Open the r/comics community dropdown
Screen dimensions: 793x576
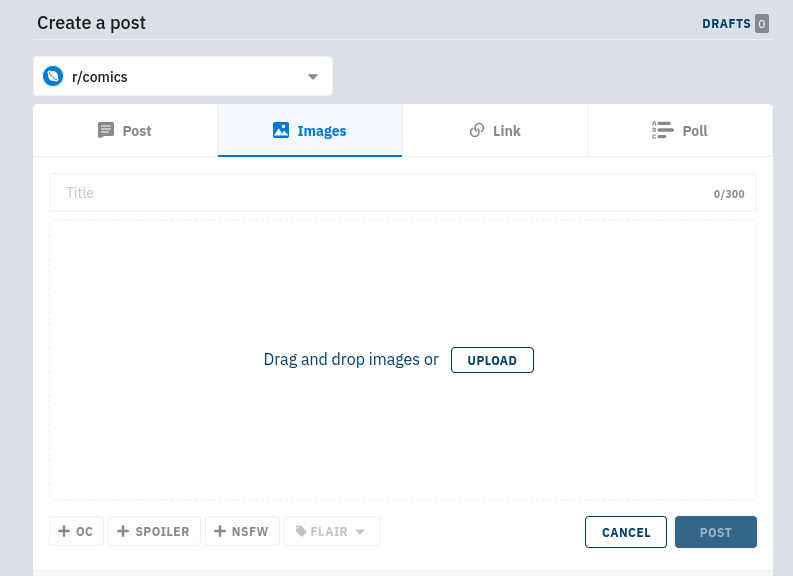(x=183, y=76)
